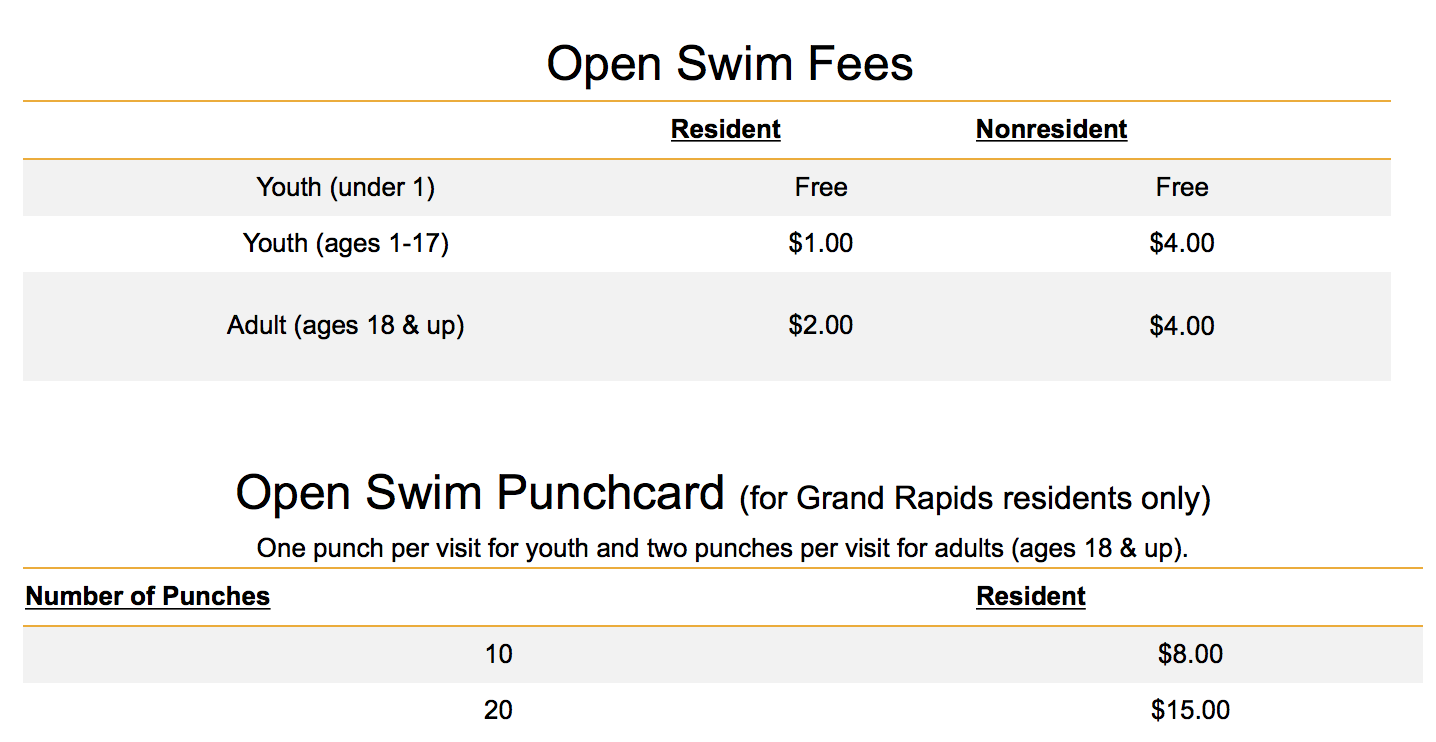This screenshot has width=1436, height=742.
Task: Click the one punch per visit description
Action: click(x=722, y=548)
